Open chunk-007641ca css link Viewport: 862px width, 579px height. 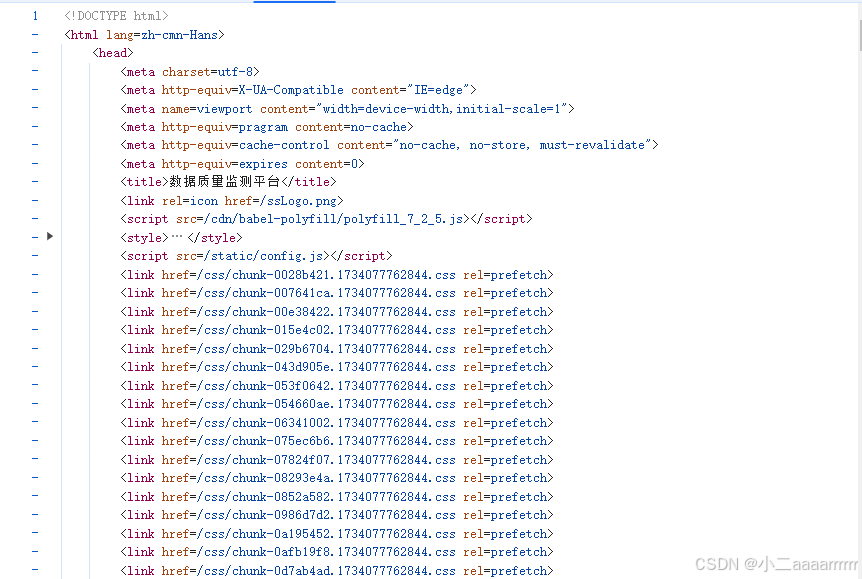326,293
